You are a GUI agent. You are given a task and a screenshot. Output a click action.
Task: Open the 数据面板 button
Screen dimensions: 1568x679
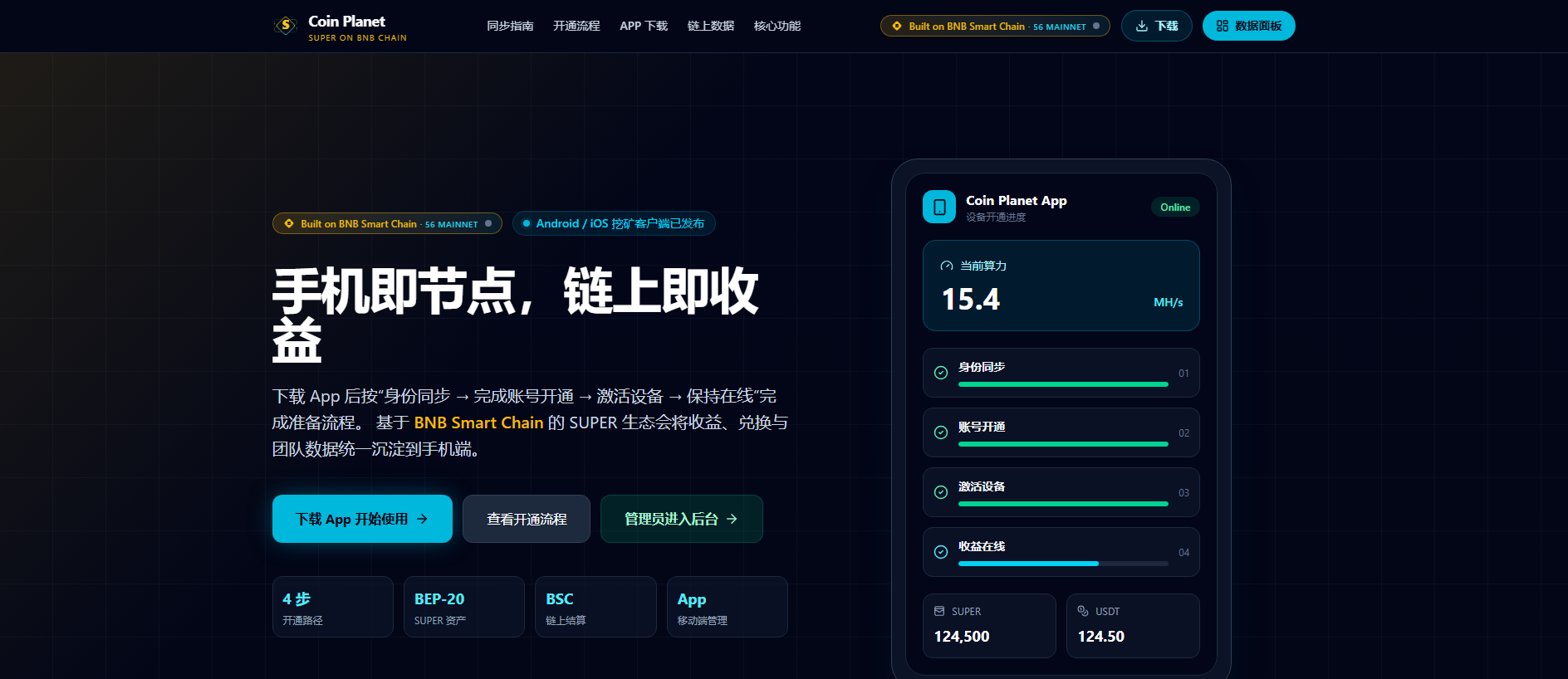pyautogui.click(x=1249, y=26)
